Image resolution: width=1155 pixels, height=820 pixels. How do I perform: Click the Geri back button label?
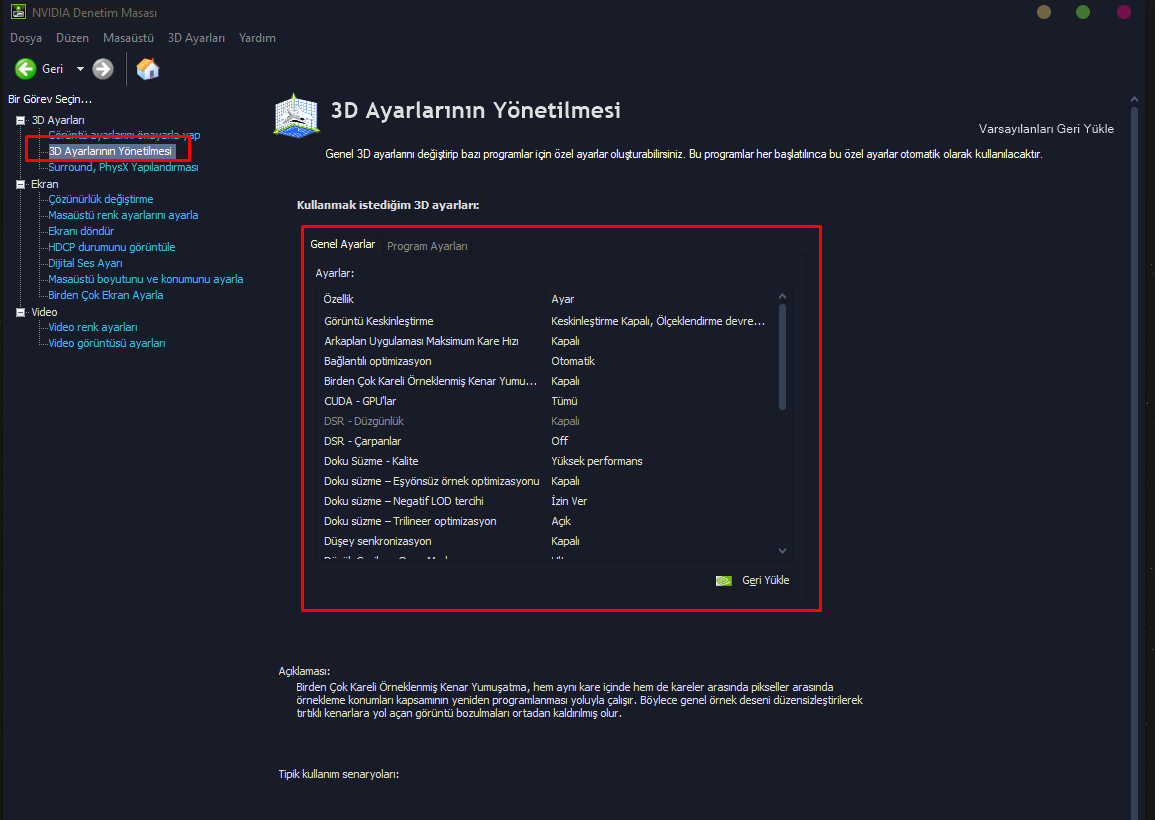tap(52, 69)
